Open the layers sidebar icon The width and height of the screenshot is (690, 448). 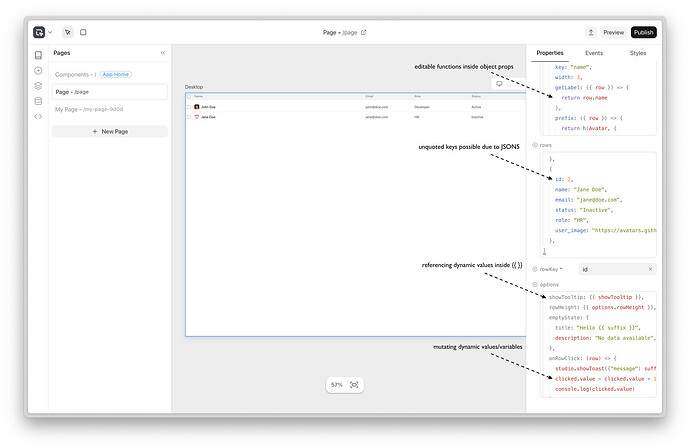[x=38, y=85]
